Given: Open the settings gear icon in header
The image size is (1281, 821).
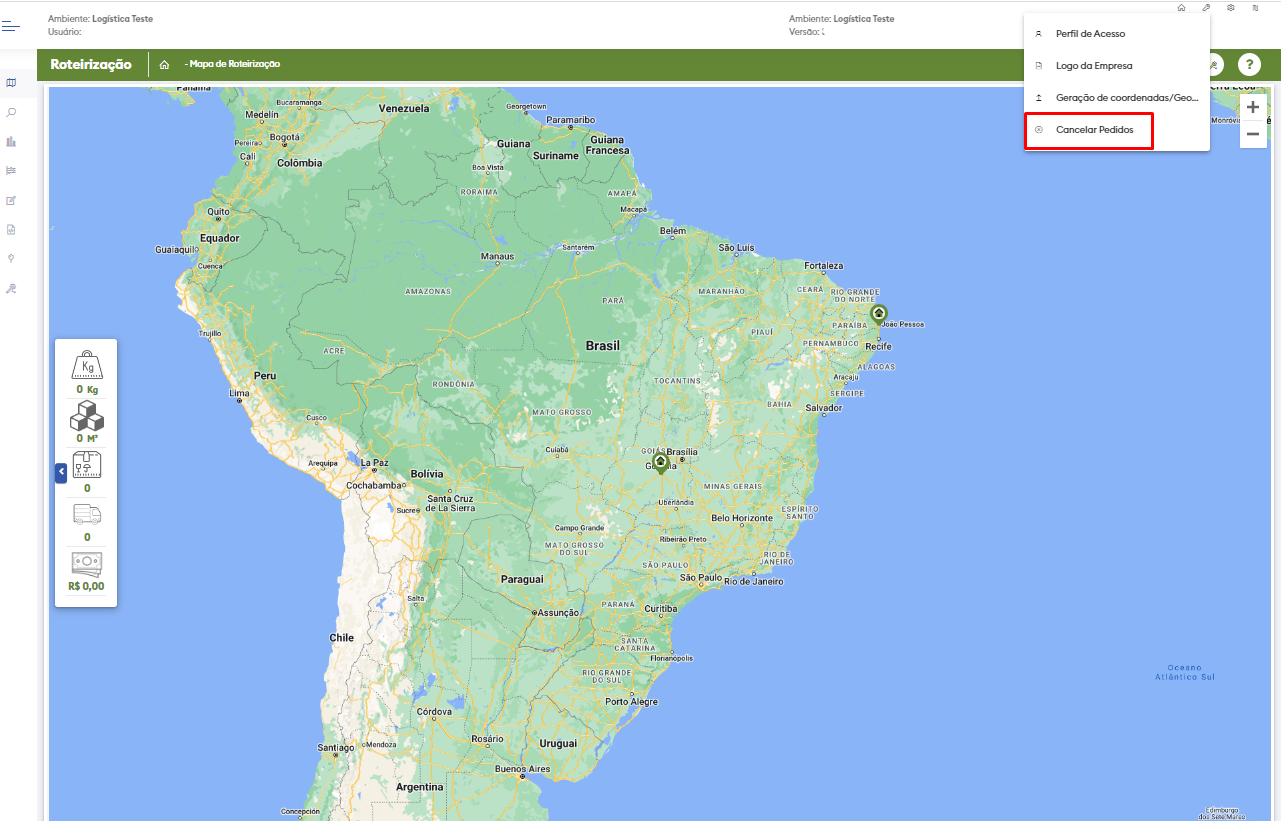Looking at the screenshot, I should click(1231, 7).
